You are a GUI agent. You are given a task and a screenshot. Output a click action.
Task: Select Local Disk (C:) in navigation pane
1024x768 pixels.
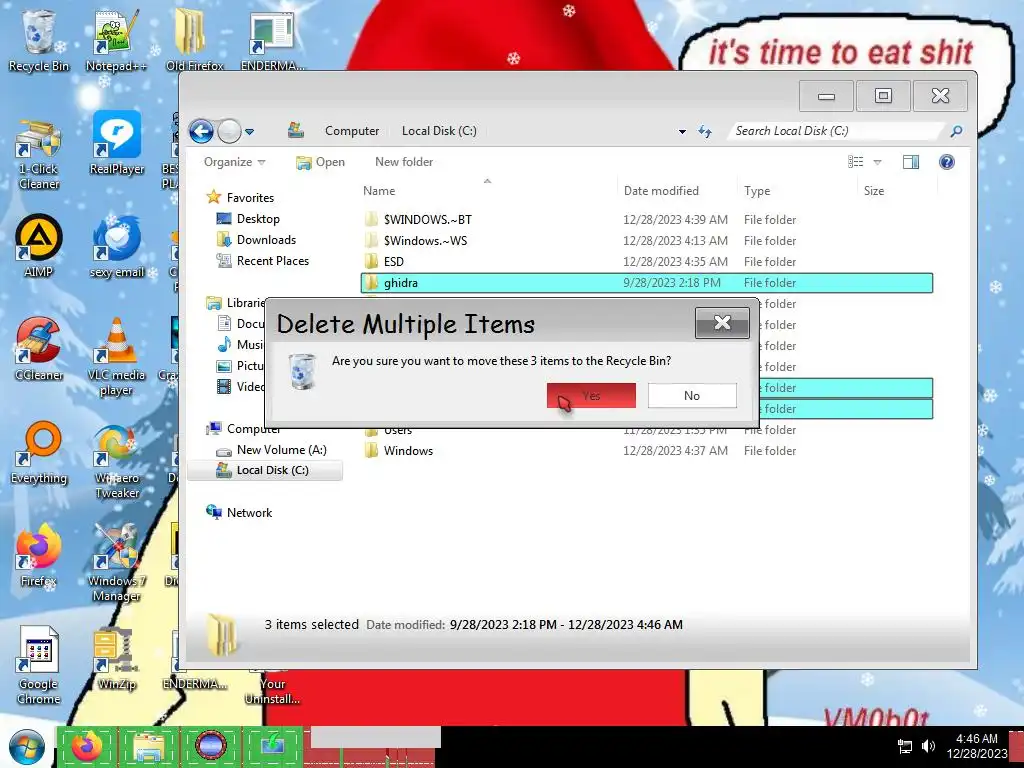(x=265, y=470)
